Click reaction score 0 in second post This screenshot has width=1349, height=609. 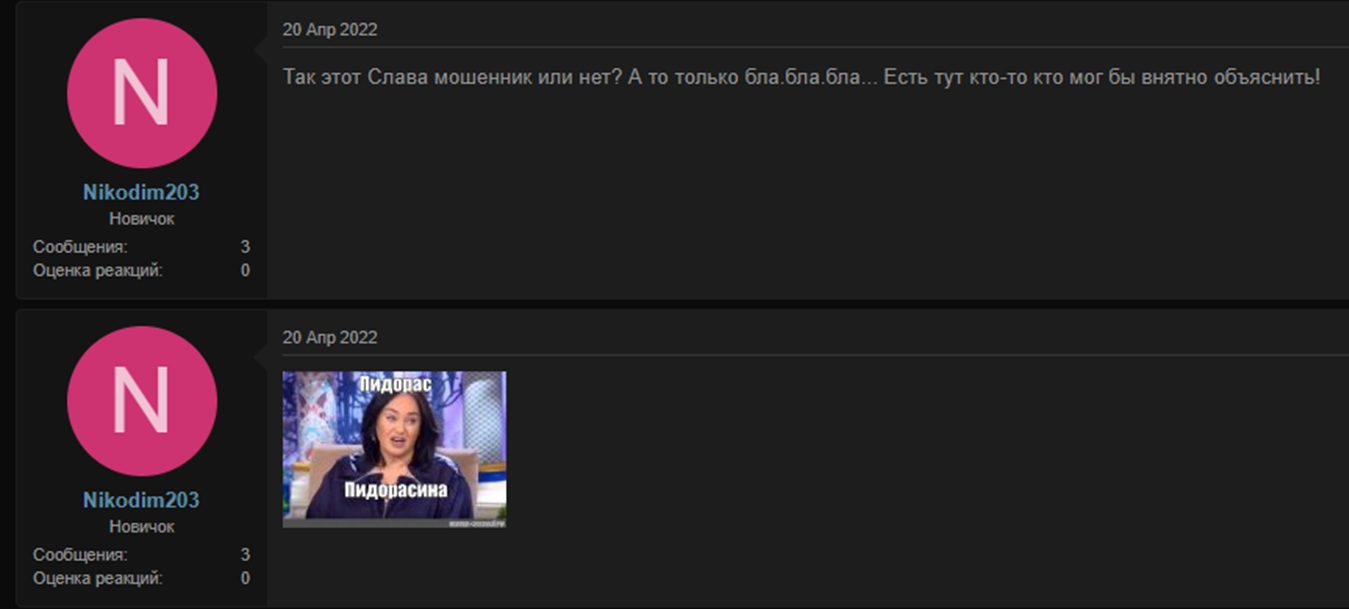[x=245, y=578]
